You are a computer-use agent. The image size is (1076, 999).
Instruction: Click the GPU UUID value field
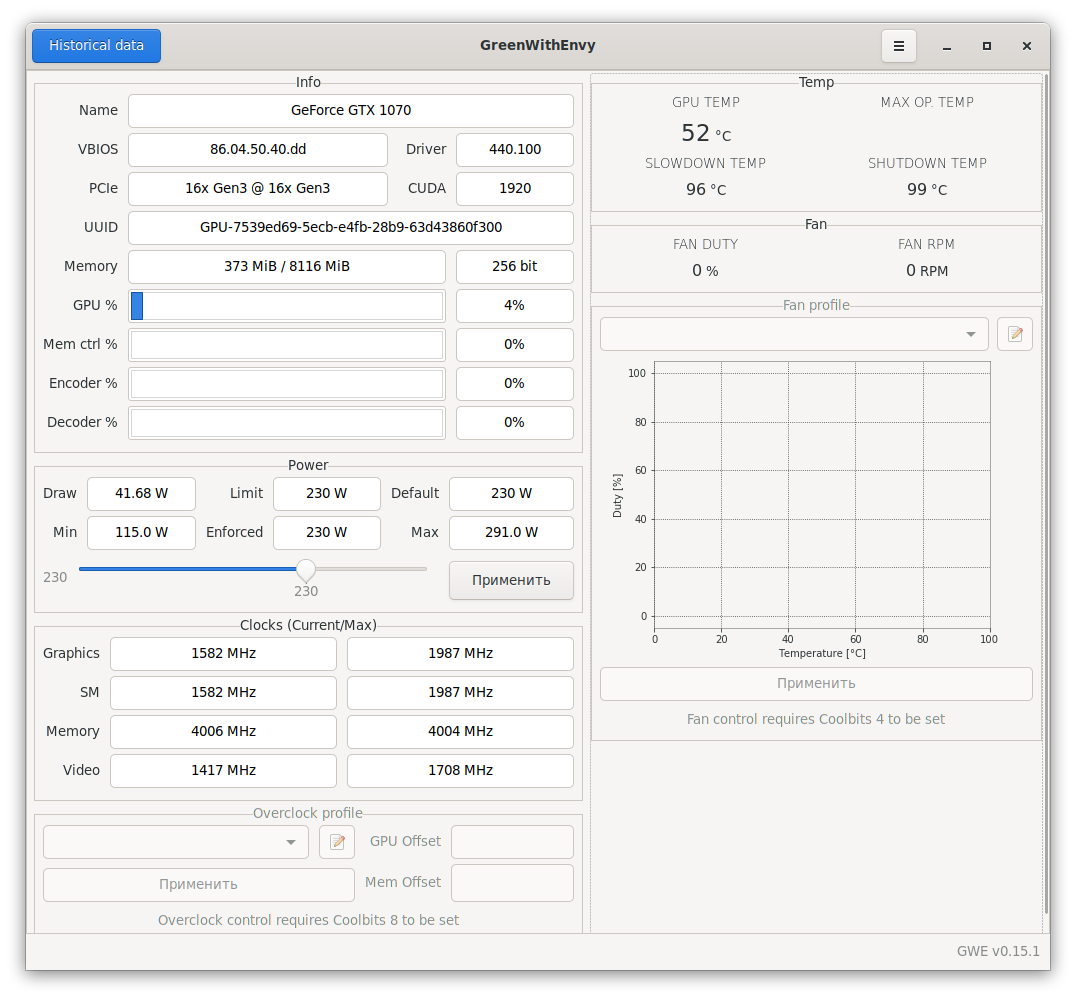[351, 228]
